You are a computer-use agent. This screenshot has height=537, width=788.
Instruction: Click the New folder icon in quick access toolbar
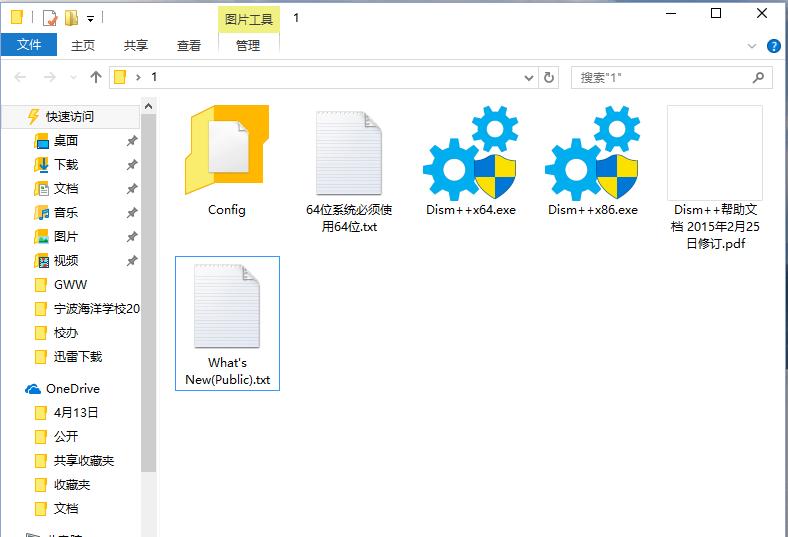(x=71, y=18)
